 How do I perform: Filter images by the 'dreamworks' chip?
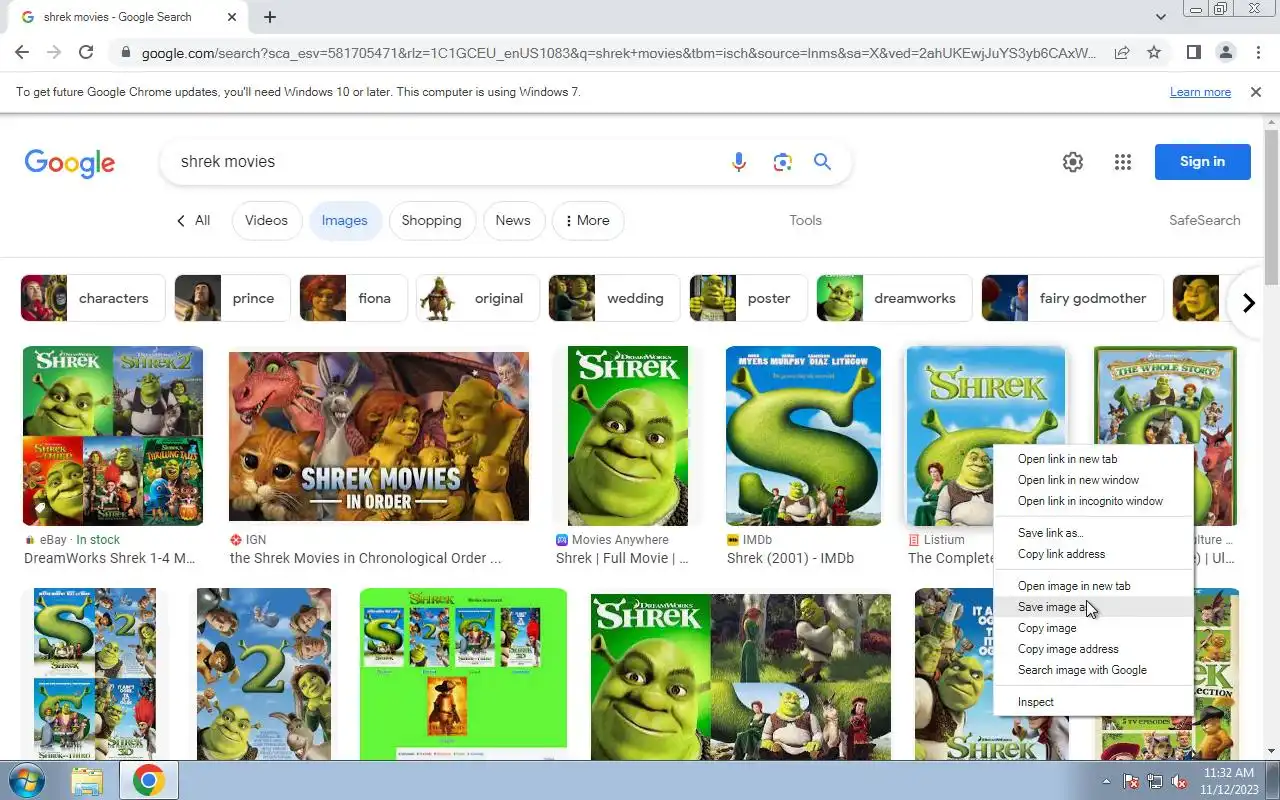pos(894,298)
